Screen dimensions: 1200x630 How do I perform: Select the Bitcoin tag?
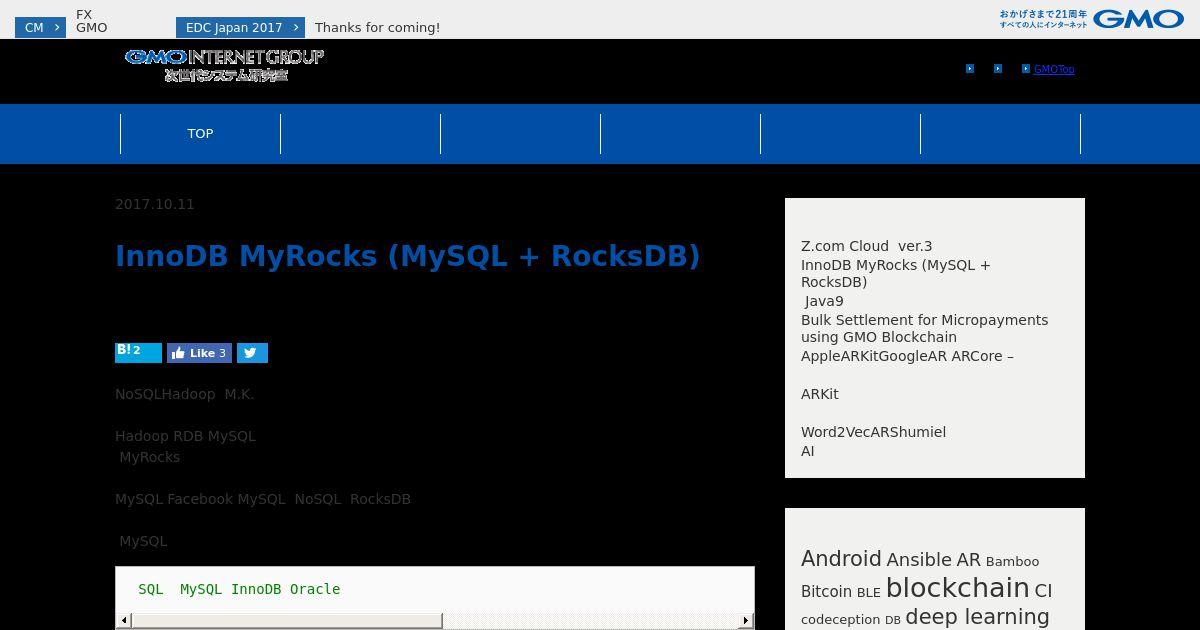pyautogui.click(x=826, y=592)
